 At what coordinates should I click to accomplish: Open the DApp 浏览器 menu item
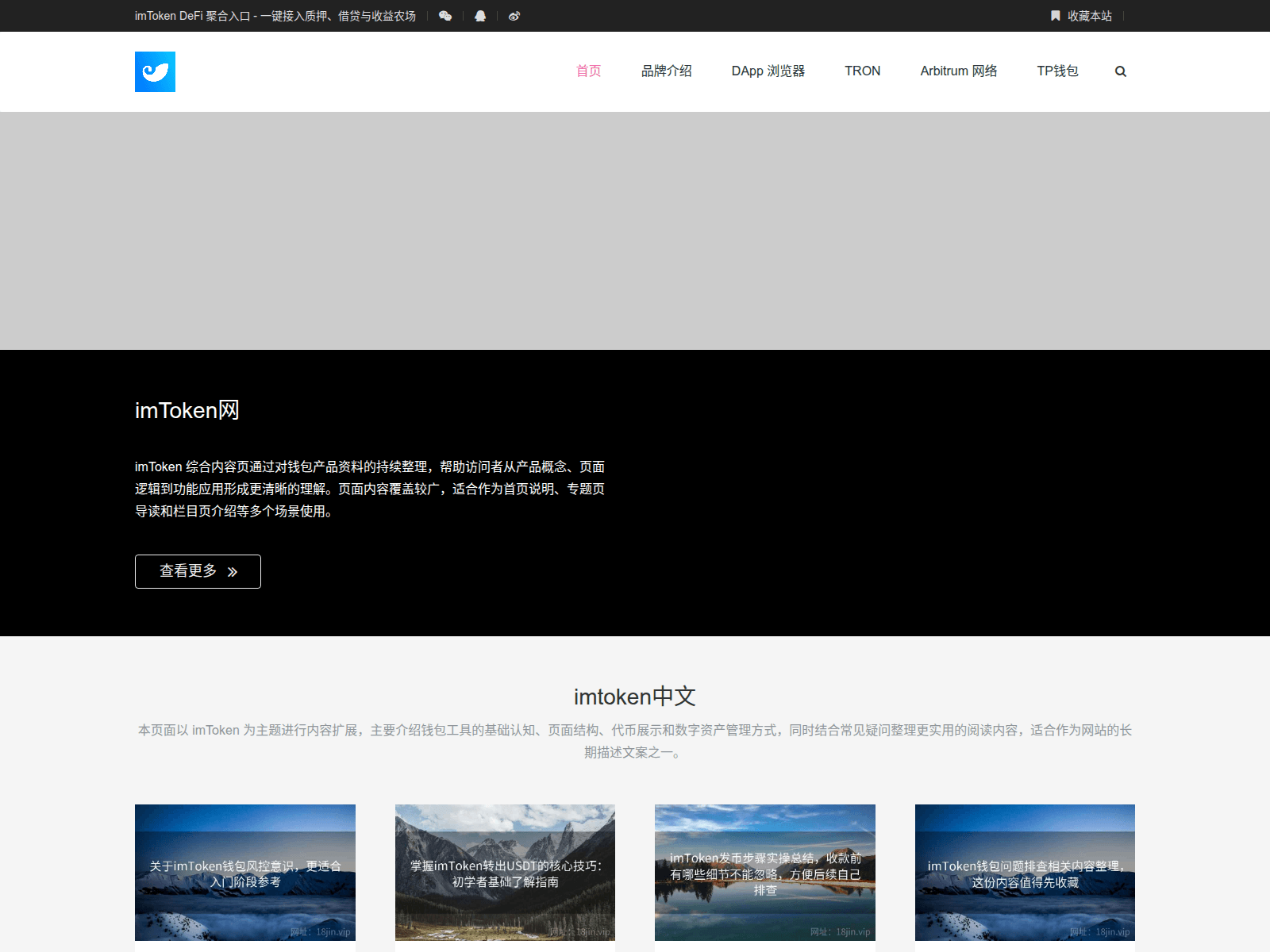[x=768, y=71]
